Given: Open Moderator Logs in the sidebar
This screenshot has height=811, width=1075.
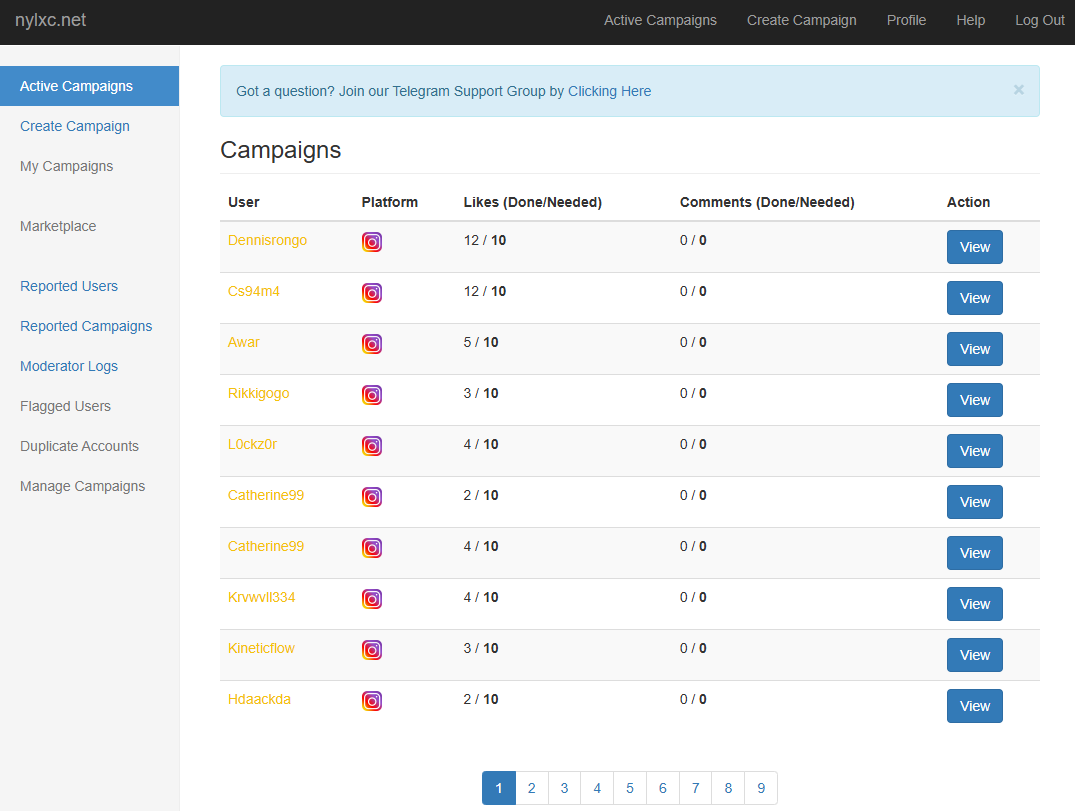Looking at the screenshot, I should [69, 366].
